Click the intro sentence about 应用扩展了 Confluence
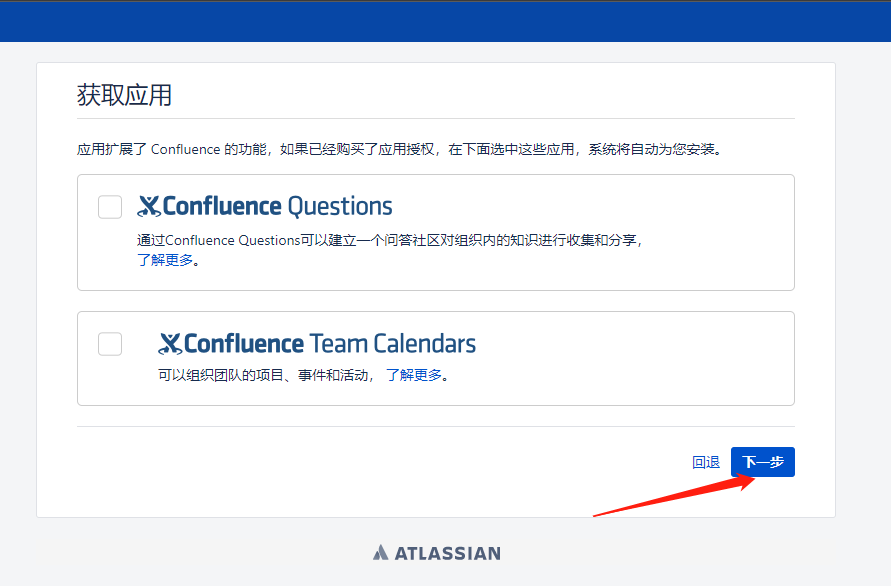 [399, 150]
